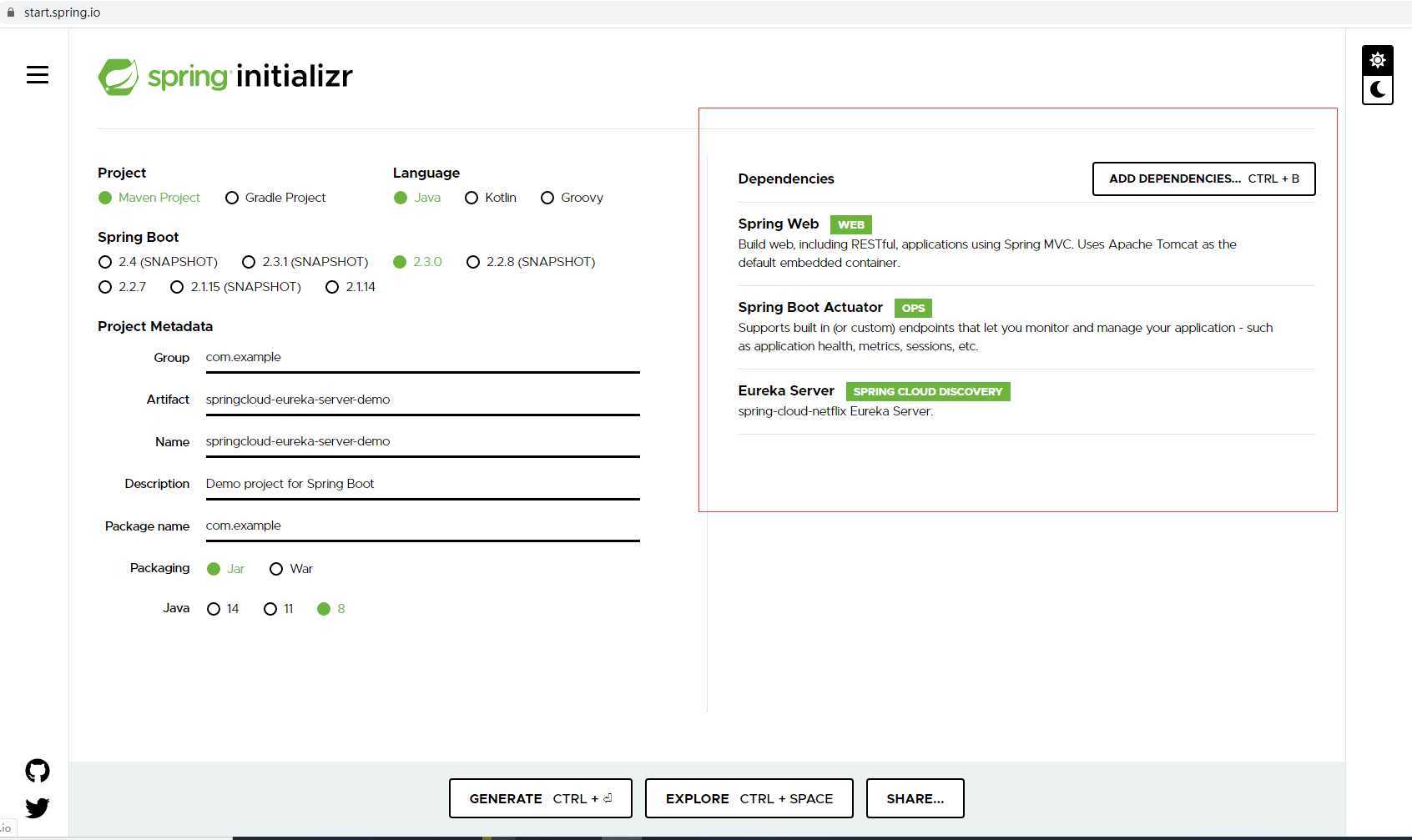Click the Generate button

[540, 798]
